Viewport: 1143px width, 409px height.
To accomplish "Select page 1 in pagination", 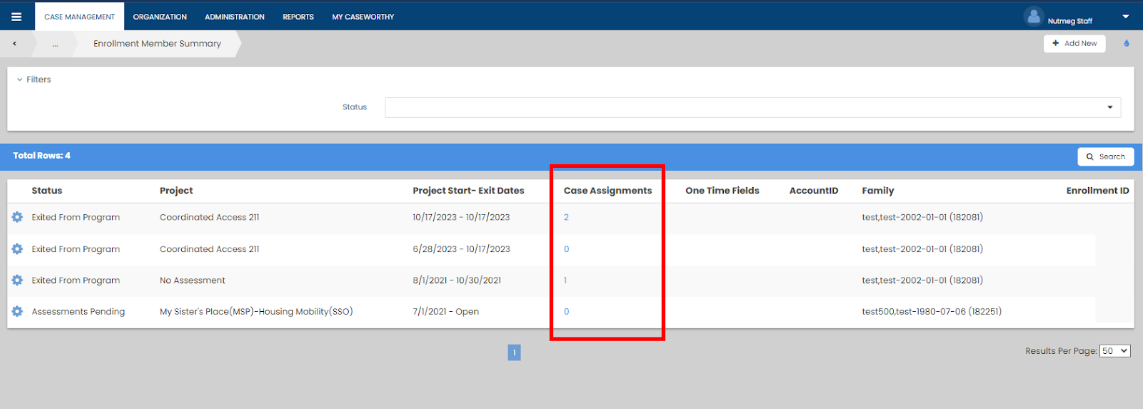I will (514, 352).
